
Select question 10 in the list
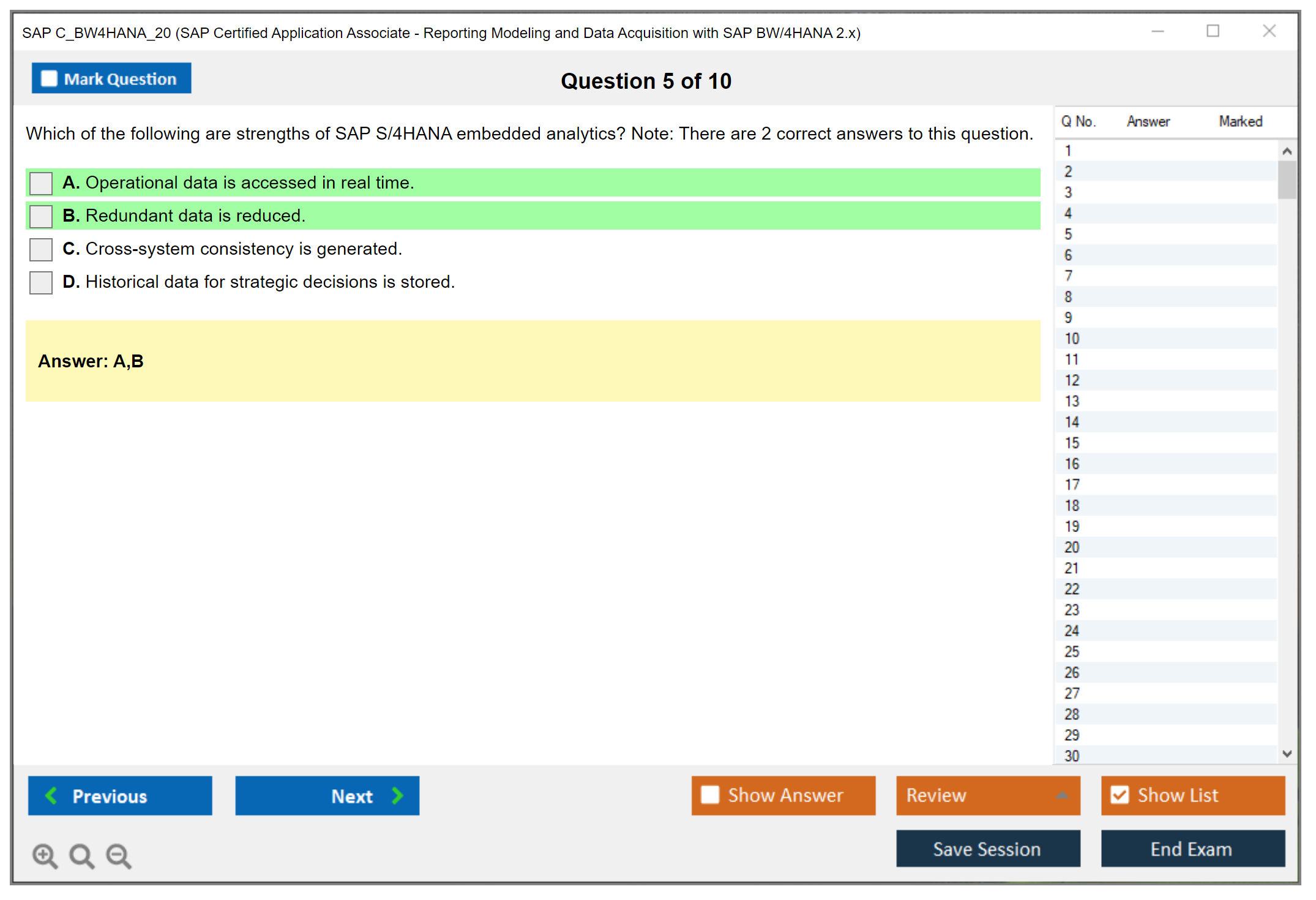(x=1072, y=339)
